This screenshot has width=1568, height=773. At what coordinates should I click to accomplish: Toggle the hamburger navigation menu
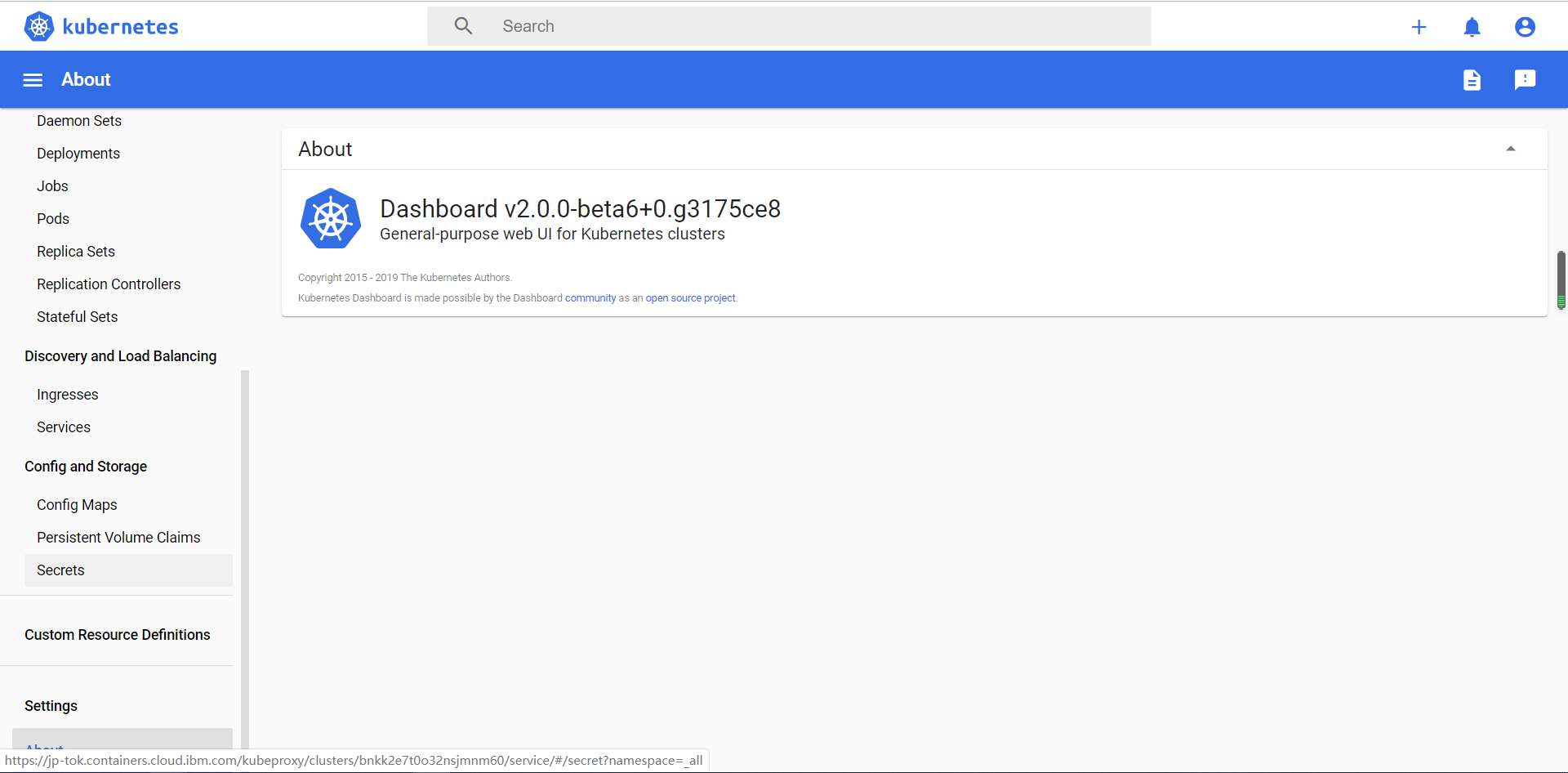pyautogui.click(x=33, y=80)
